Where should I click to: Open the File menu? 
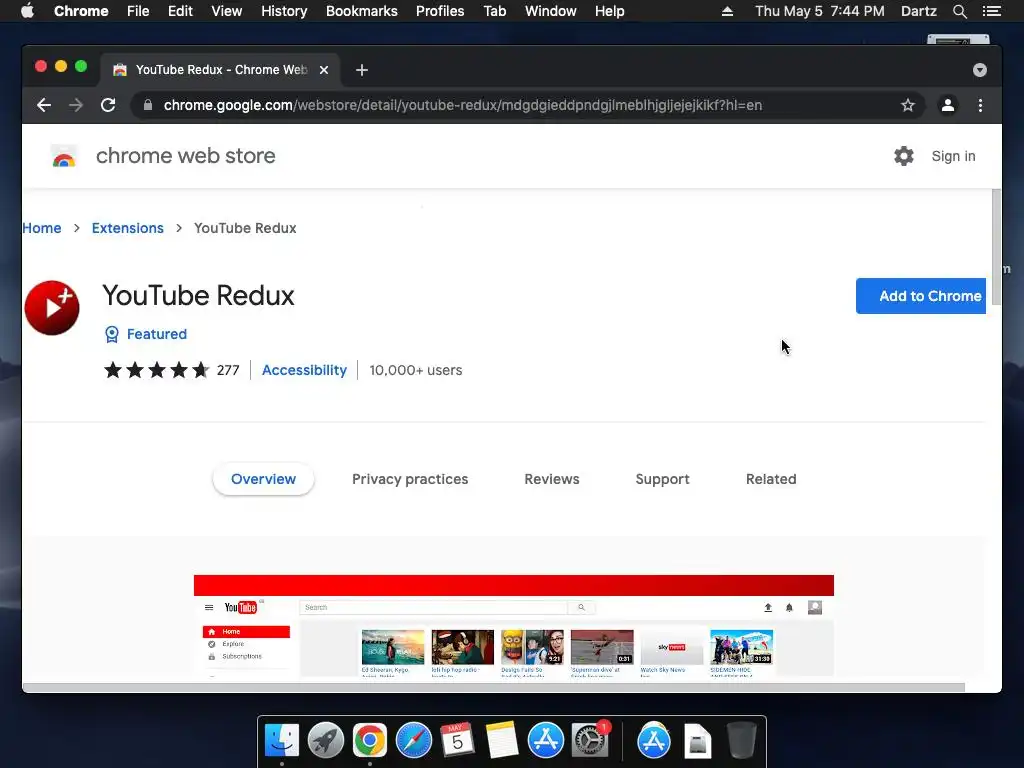pyautogui.click(x=138, y=11)
